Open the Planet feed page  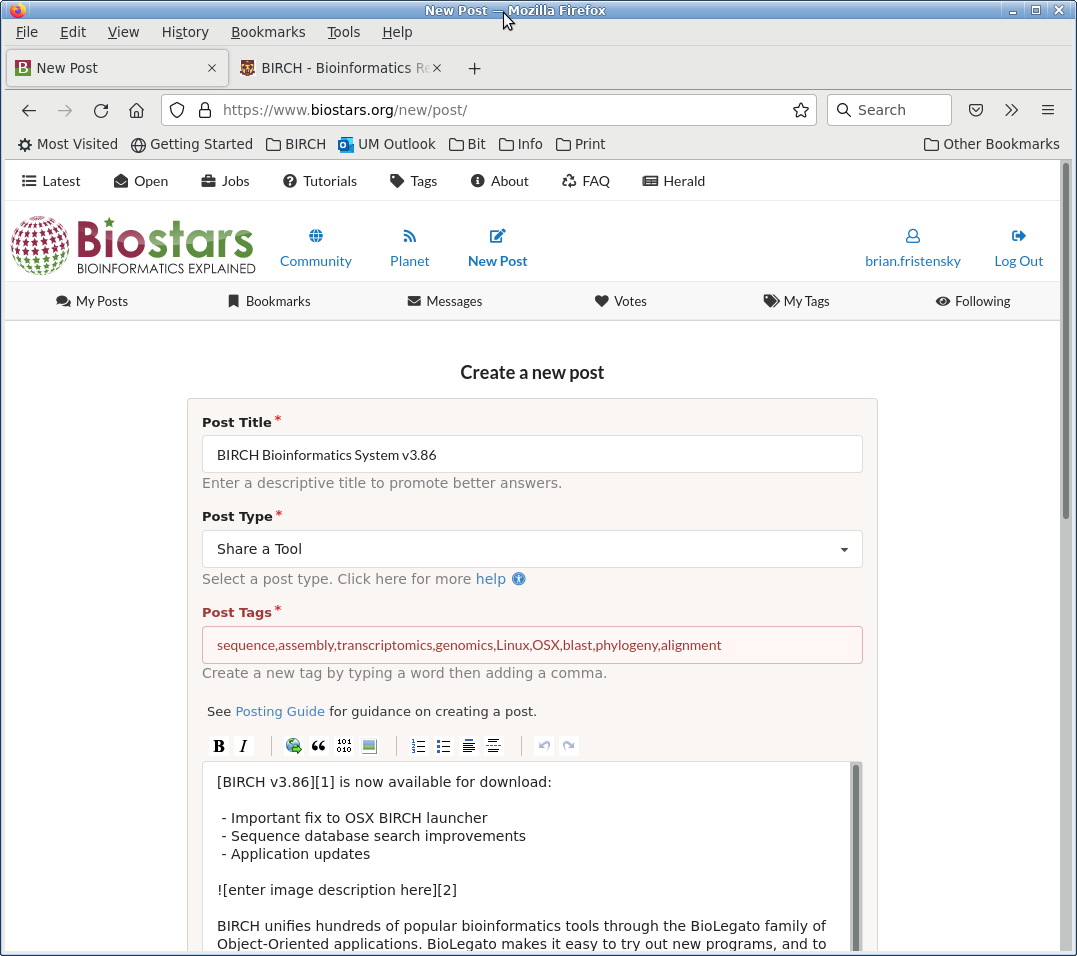409,248
